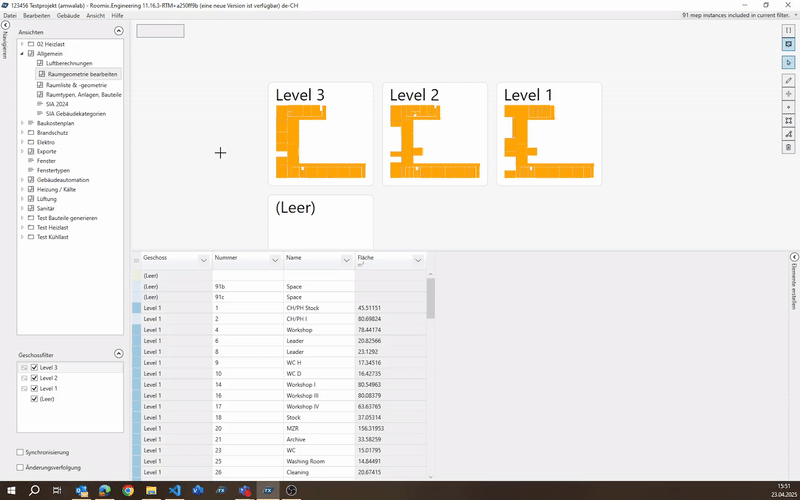
Task: Click the Level 2 floor plan thumbnail
Action: (x=435, y=134)
